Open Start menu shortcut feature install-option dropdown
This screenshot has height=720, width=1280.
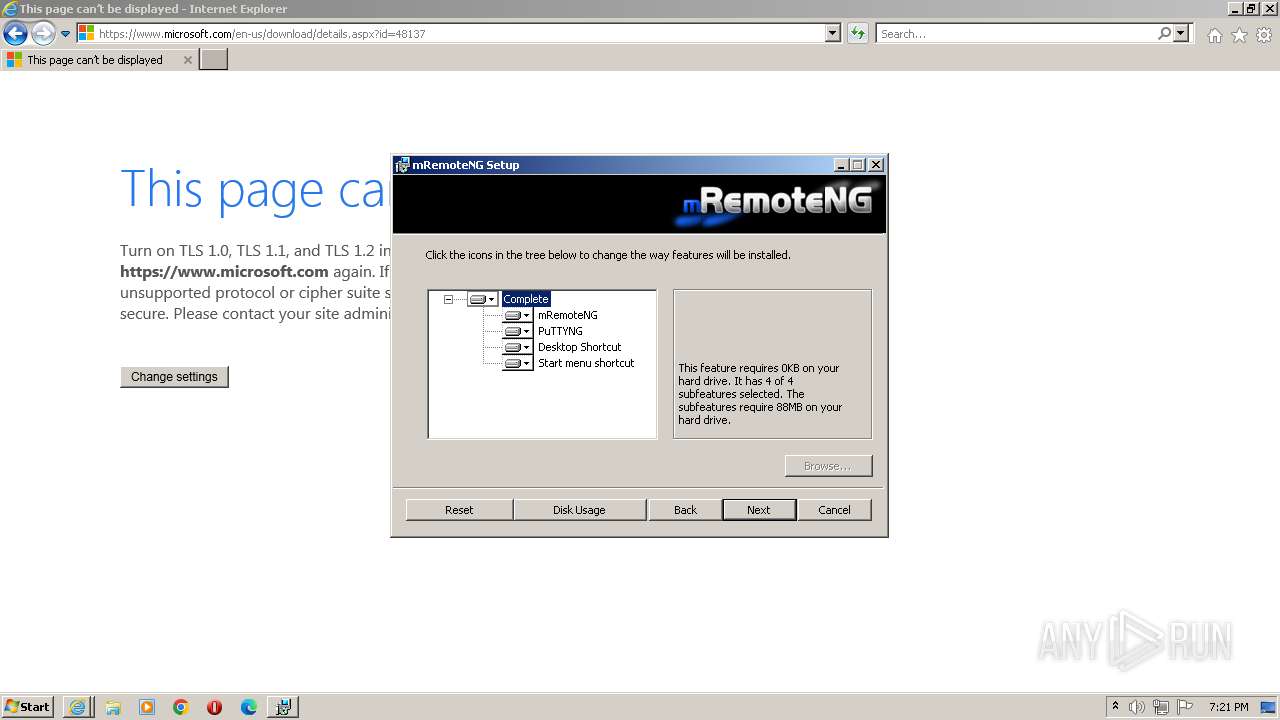[x=517, y=363]
